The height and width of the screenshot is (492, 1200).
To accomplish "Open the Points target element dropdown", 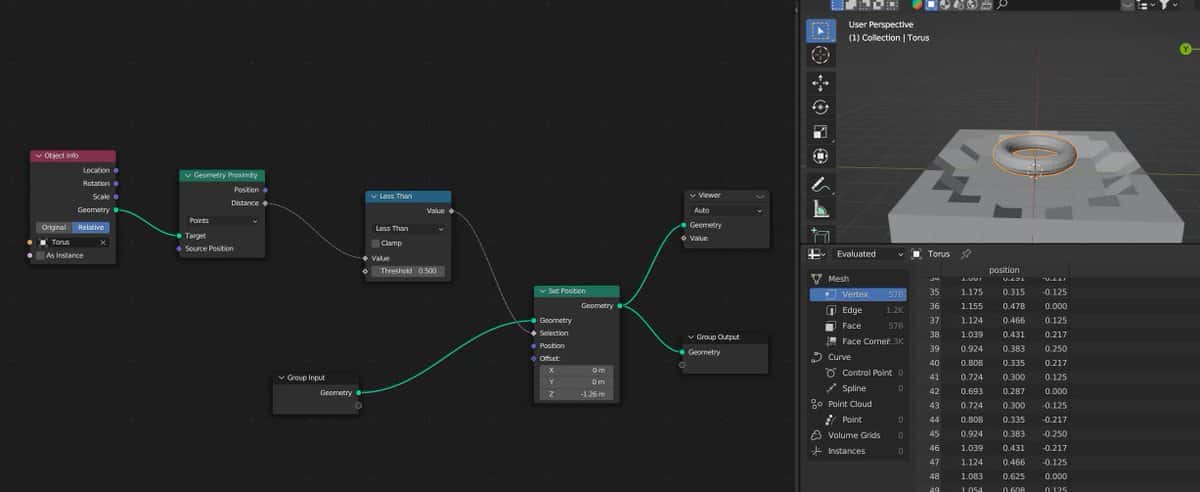I will pyautogui.click(x=222, y=220).
